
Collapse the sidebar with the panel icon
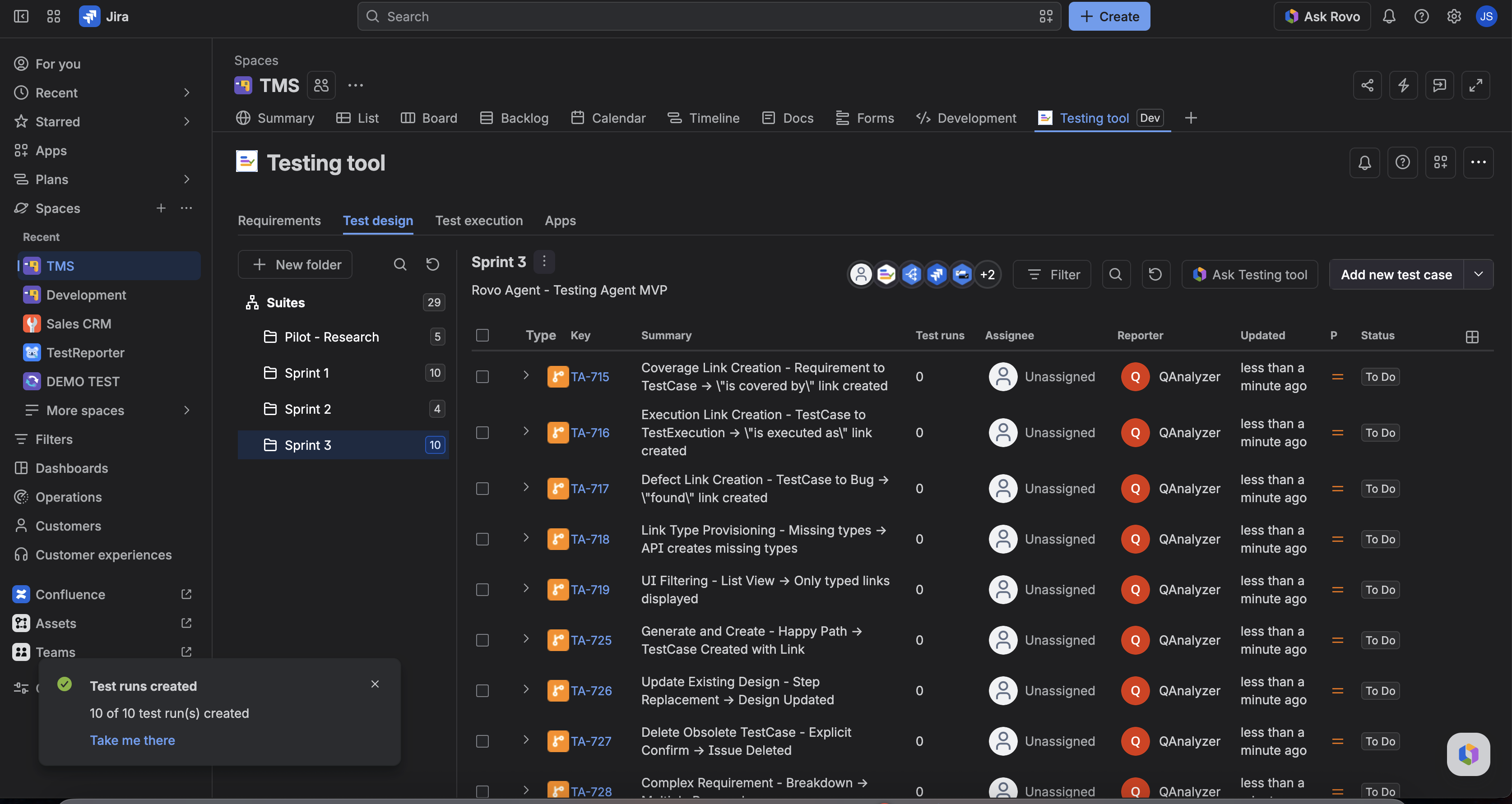21,16
